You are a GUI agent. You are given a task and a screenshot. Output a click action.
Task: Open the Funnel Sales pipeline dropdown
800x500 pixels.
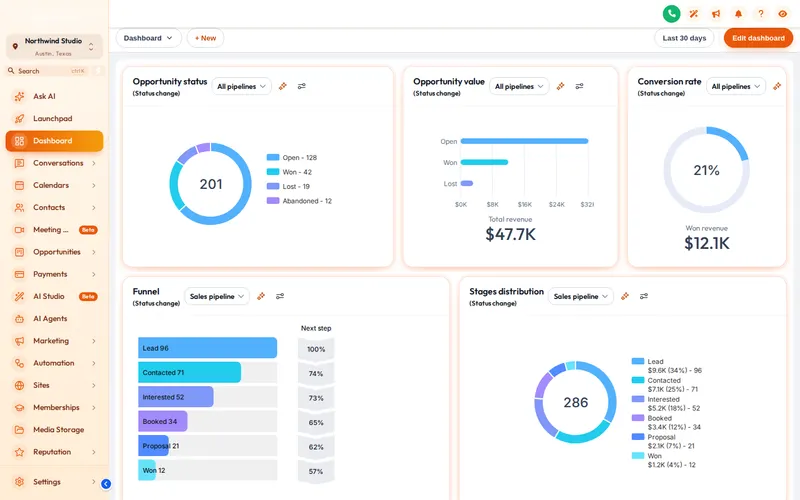click(216, 296)
